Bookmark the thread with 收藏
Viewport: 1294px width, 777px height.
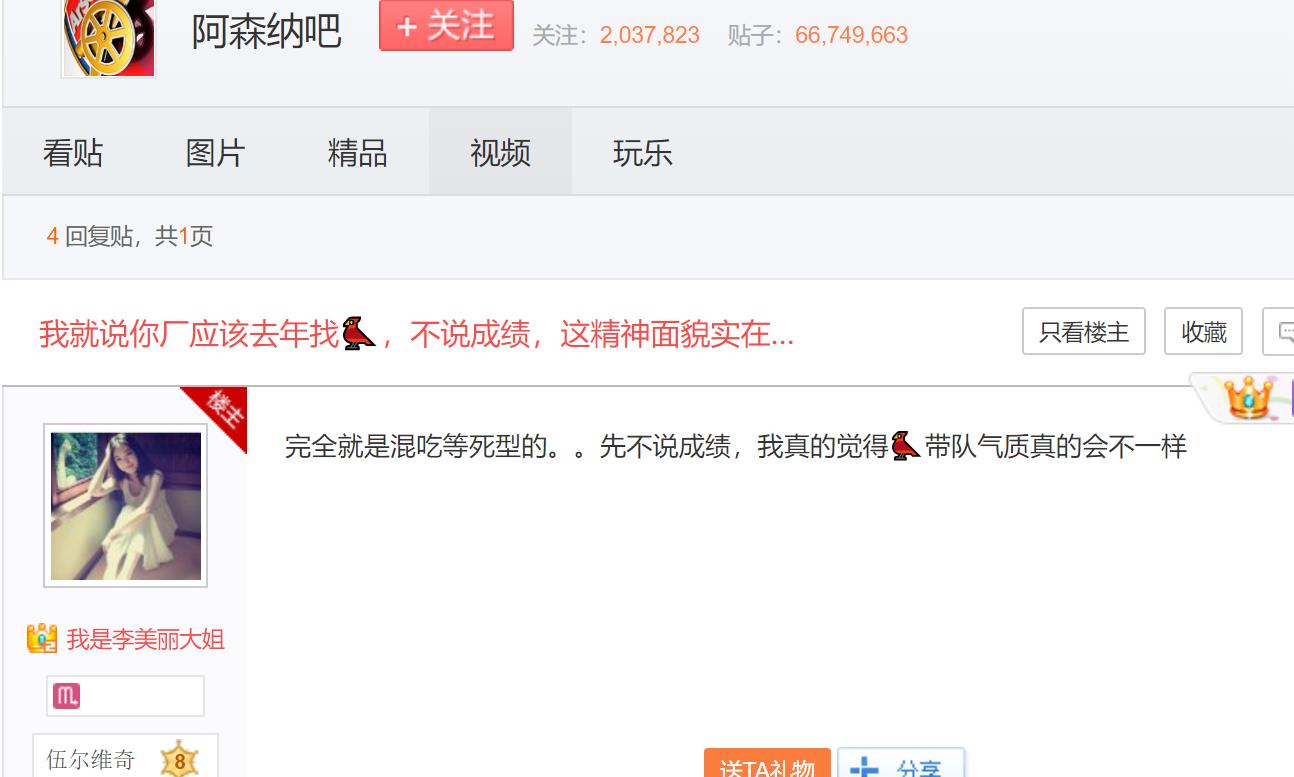pyautogui.click(x=1204, y=332)
